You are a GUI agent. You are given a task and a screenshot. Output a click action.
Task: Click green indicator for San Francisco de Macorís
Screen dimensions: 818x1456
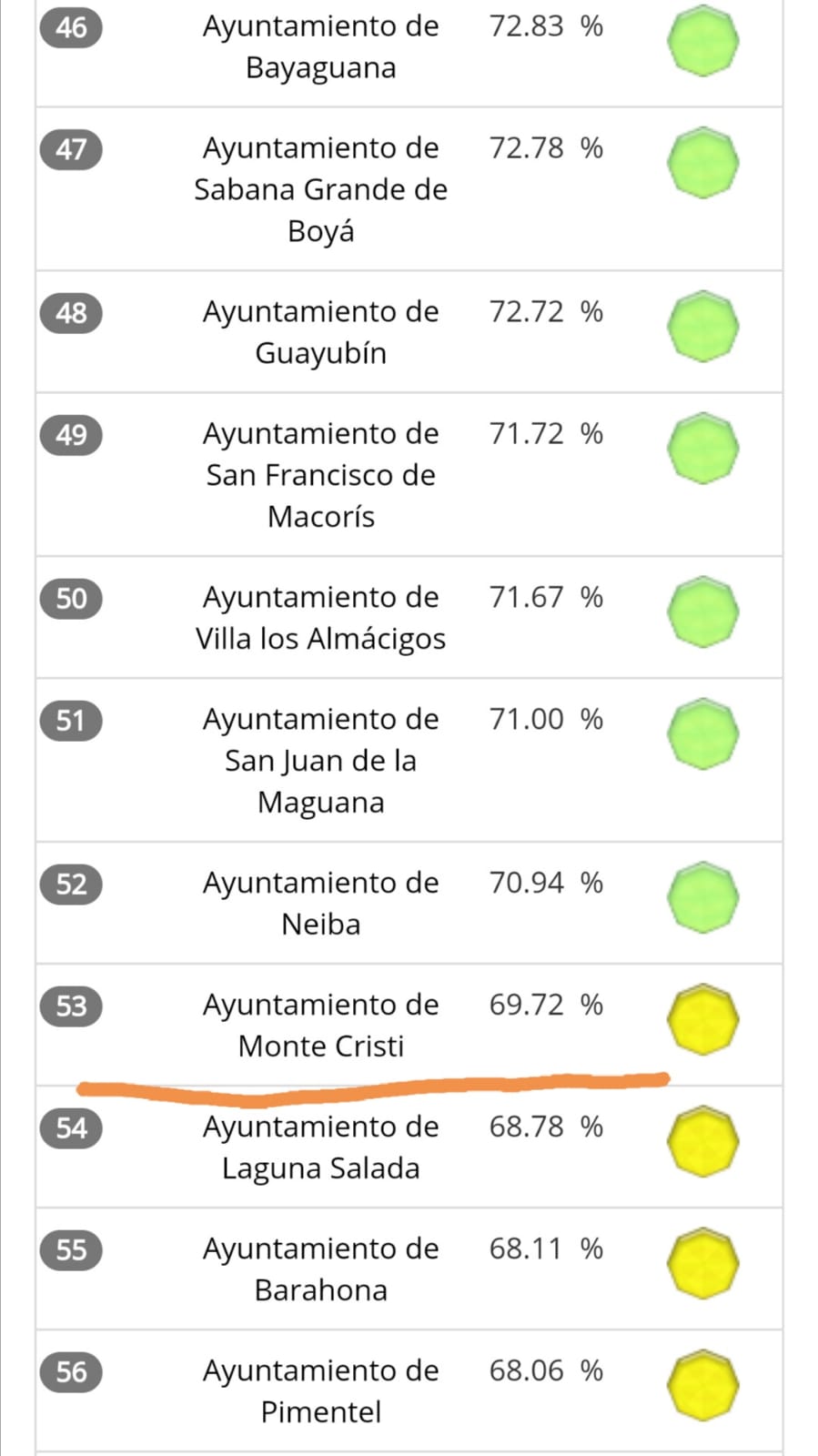click(x=702, y=448)
